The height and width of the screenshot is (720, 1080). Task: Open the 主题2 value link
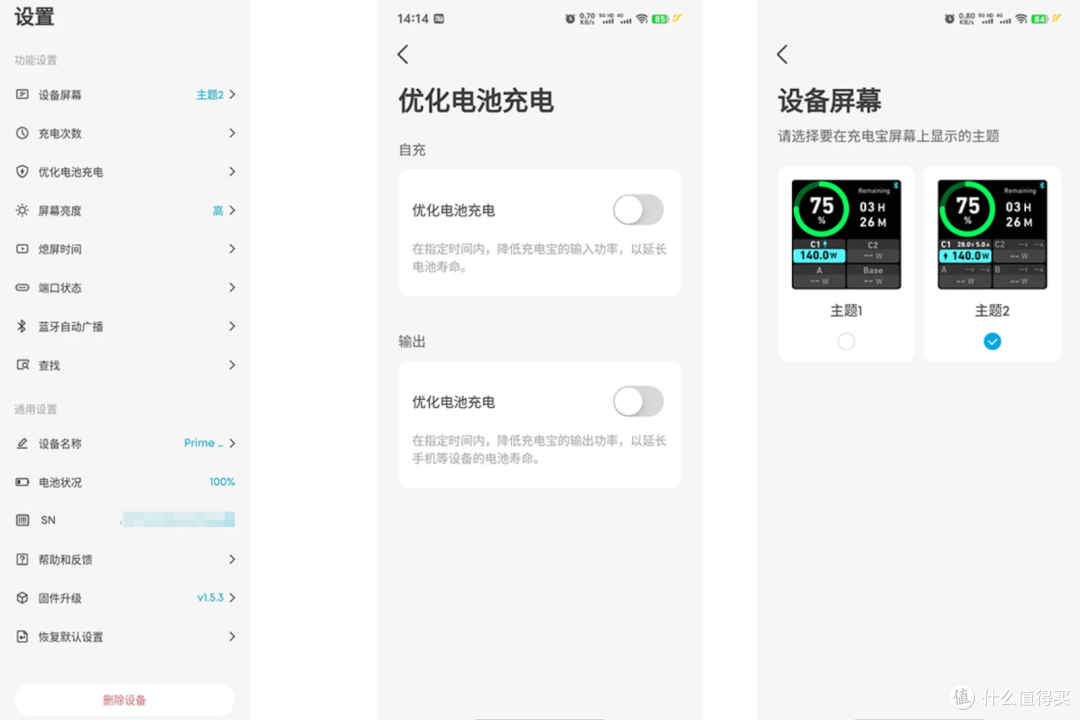click(209, 94)
